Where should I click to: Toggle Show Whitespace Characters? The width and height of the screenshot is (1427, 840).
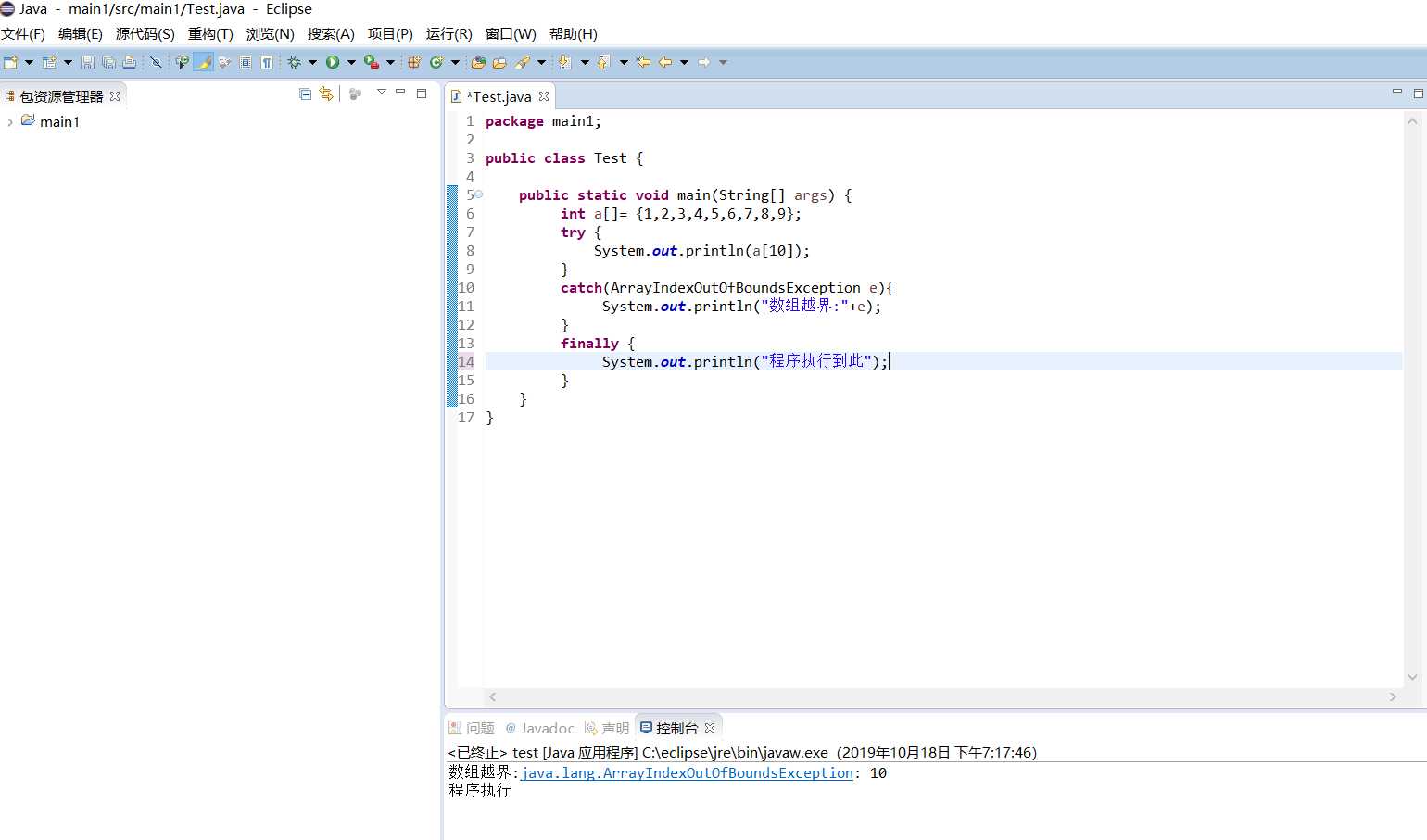coord(267,62)
